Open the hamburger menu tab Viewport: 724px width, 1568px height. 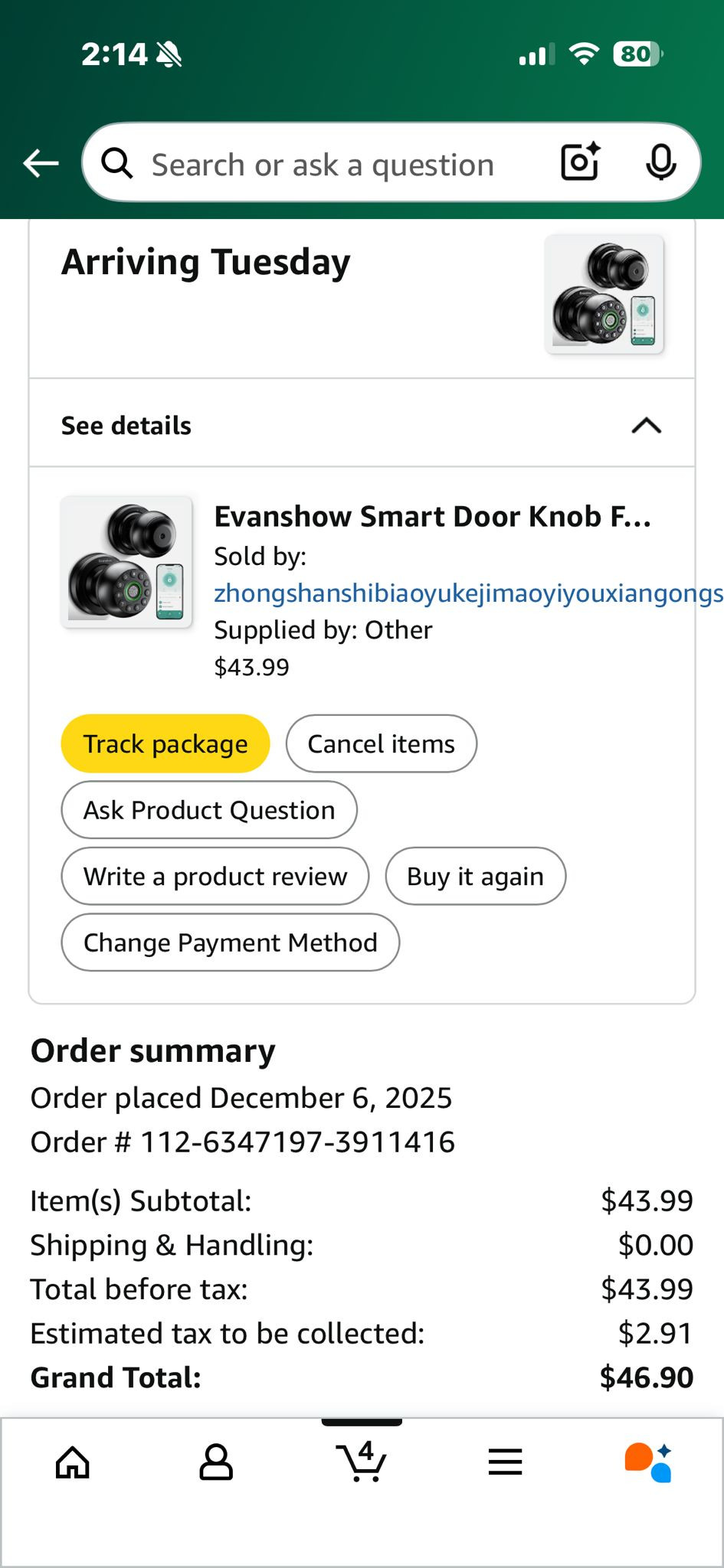pyautogui.click(x=506, y=1462)
